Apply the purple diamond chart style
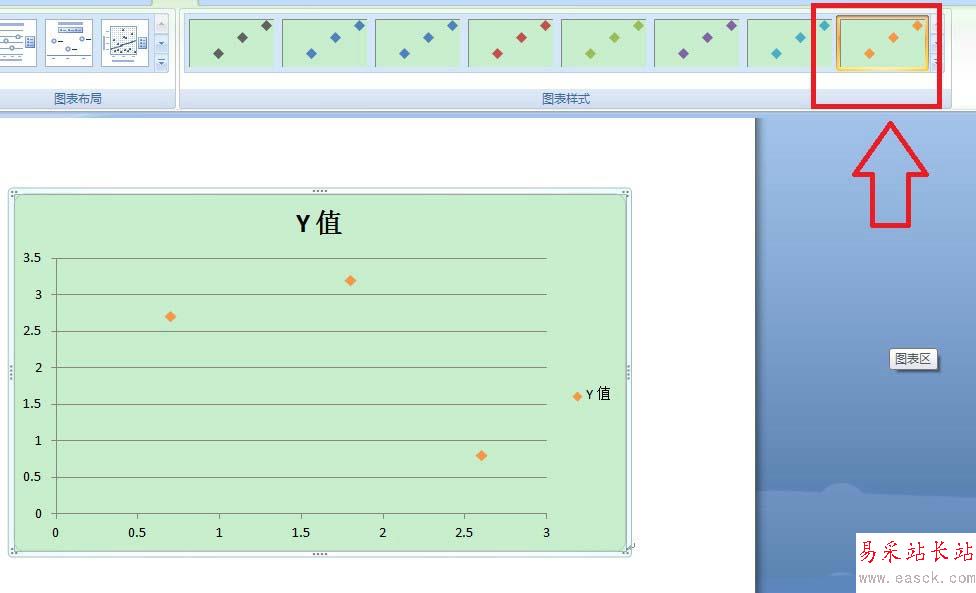This screenshot has height=593, width=976. click(x=697, y=42)
